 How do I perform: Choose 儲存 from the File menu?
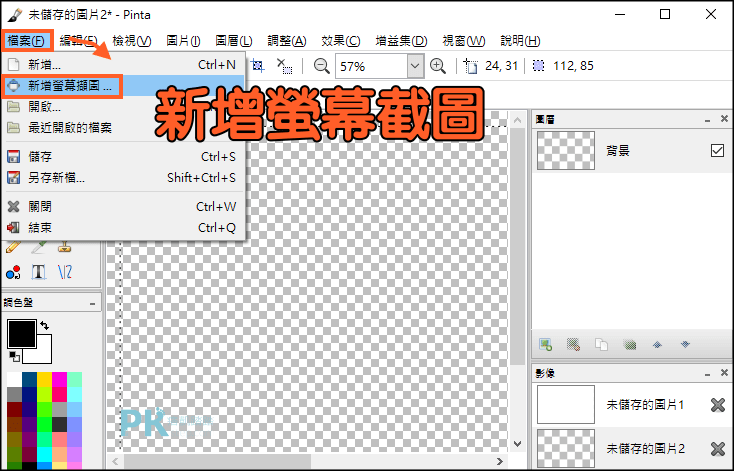pos(124,156)
